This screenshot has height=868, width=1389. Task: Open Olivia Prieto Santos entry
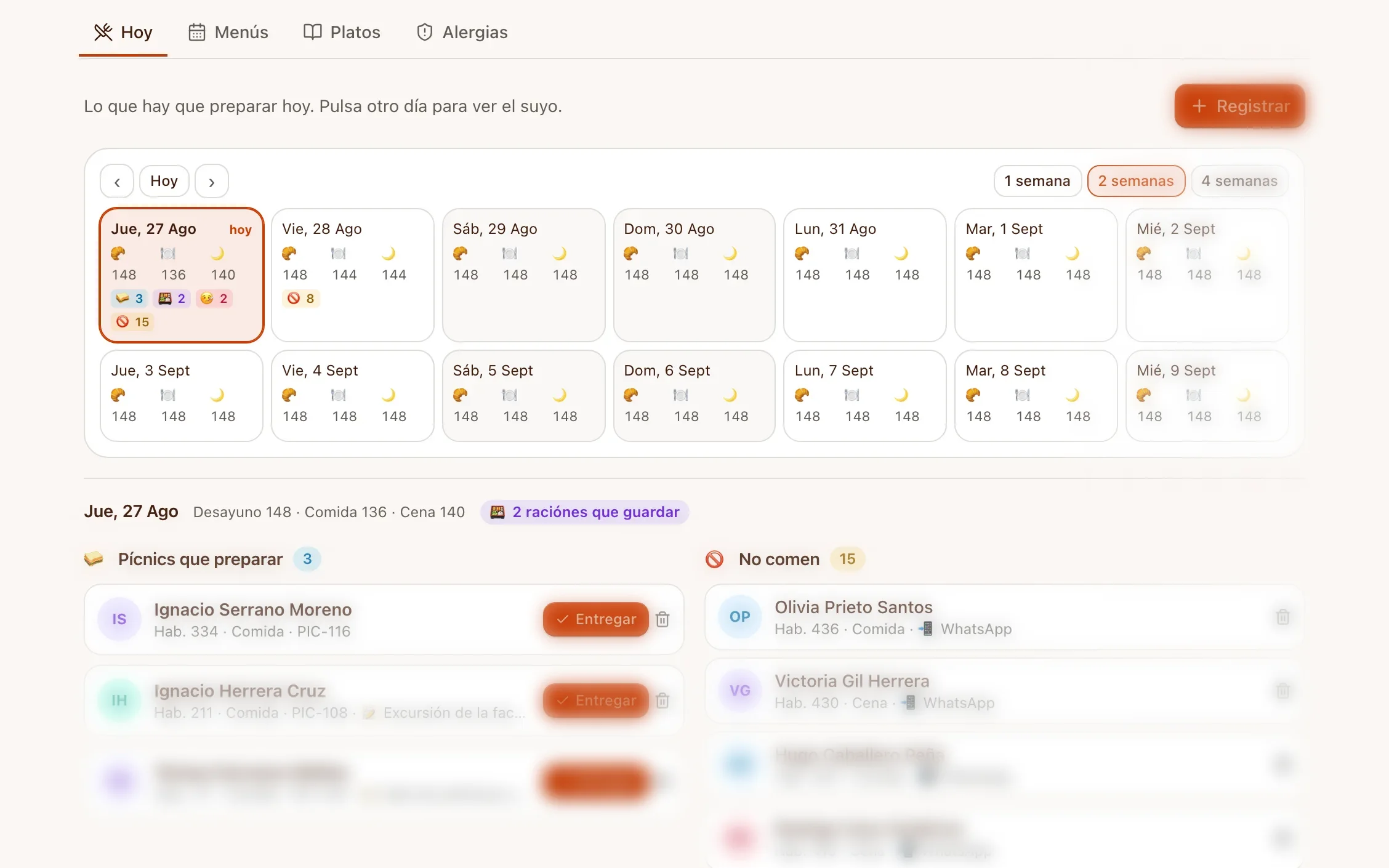click(x=1004, y=617)
